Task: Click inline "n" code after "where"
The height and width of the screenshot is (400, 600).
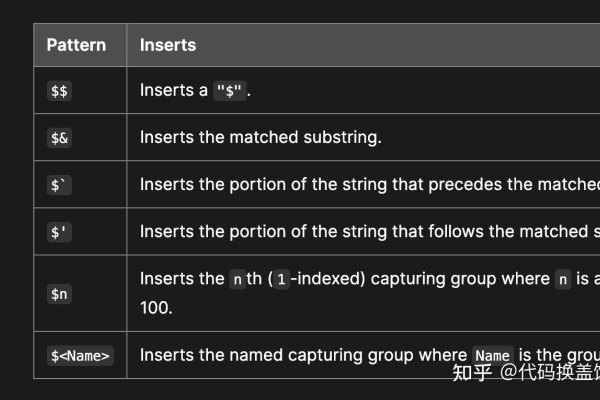Action: point(563,280)
